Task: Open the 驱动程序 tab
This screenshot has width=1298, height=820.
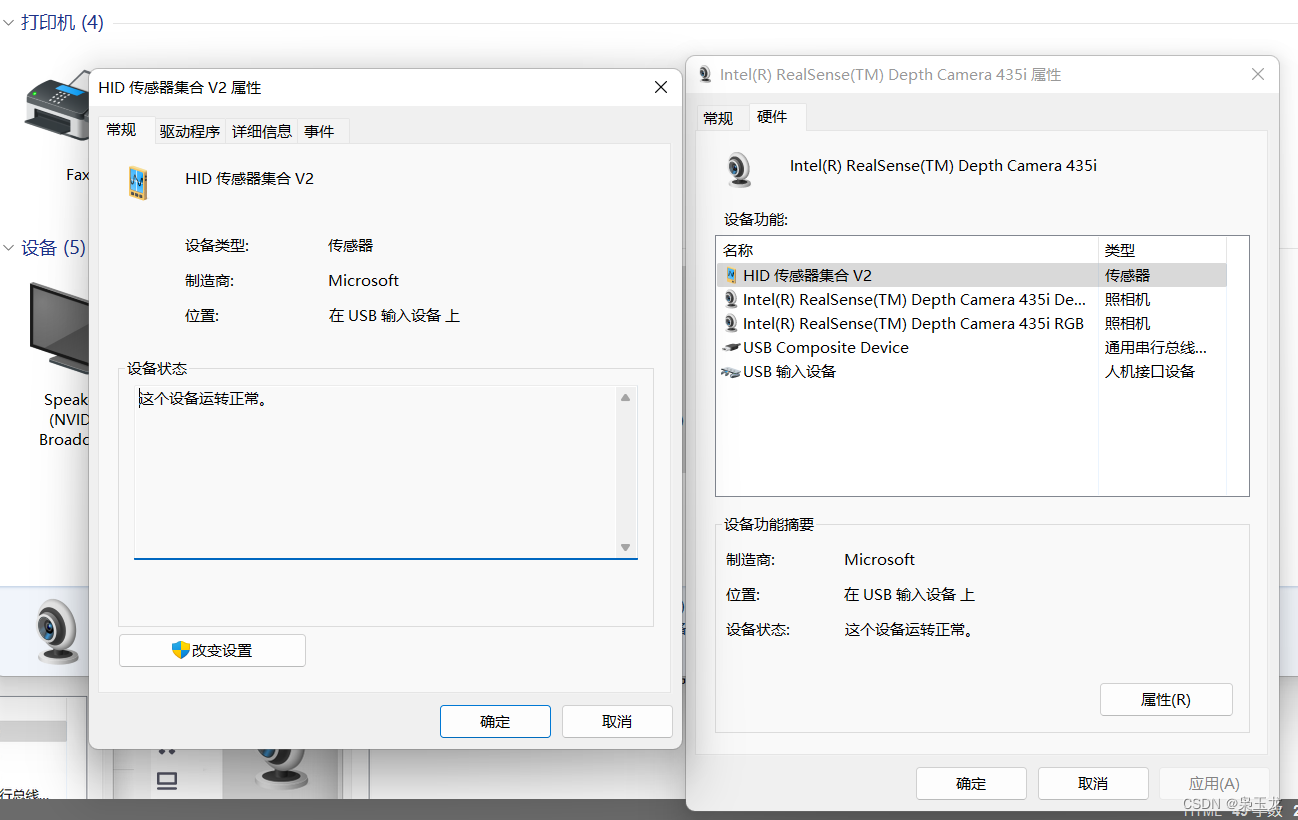Action: point(190,131)
